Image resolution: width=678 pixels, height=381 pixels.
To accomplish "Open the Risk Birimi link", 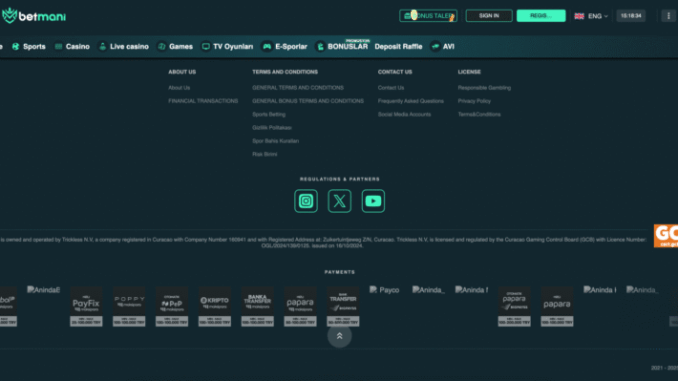I will tap(265, 154).
